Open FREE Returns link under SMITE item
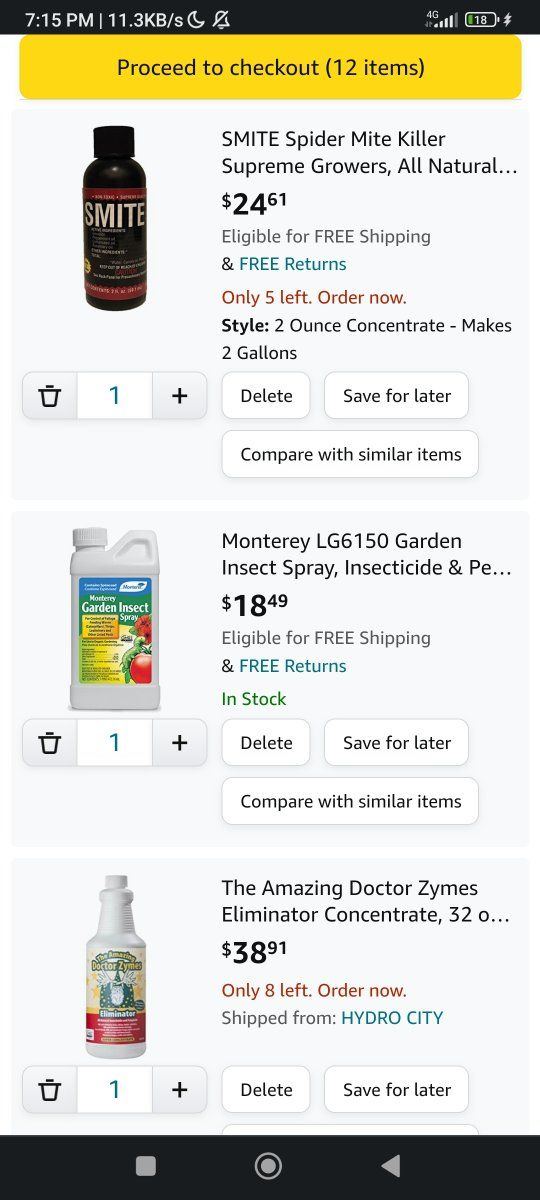The image size is (540, 1200). coord(293,264)
